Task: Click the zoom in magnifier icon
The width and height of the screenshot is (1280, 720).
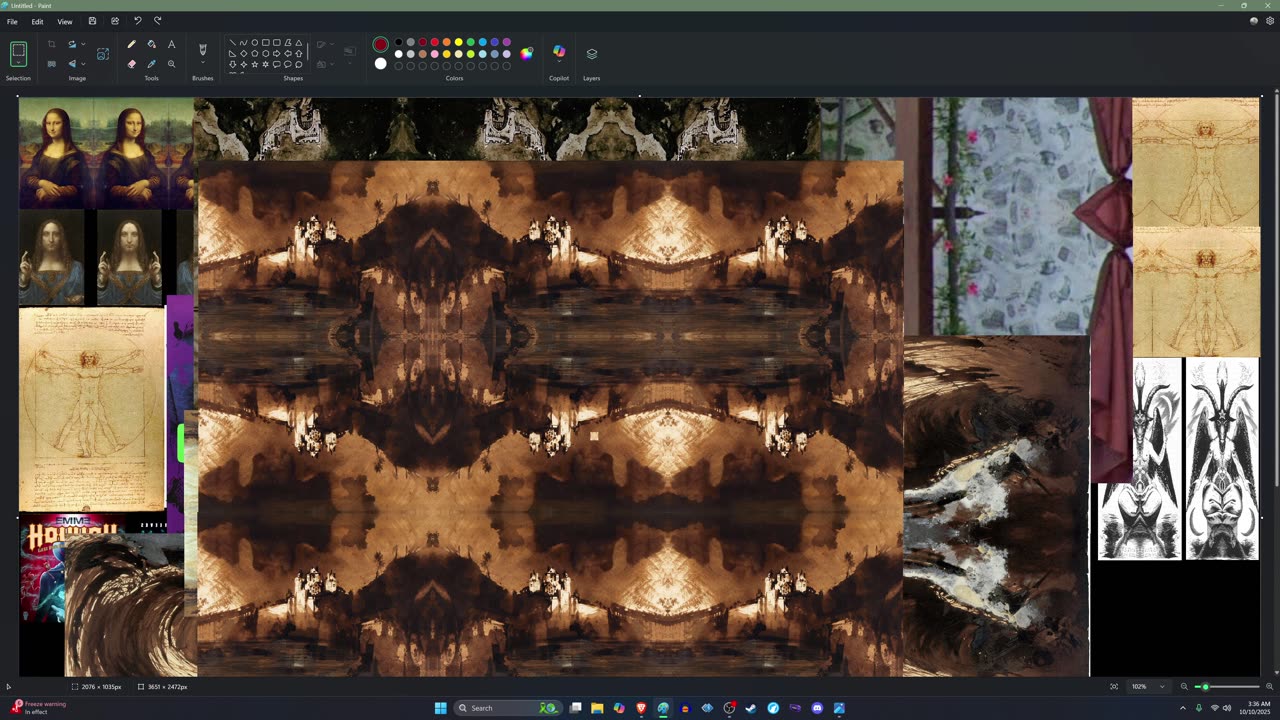Action: tap(1270, 687)
